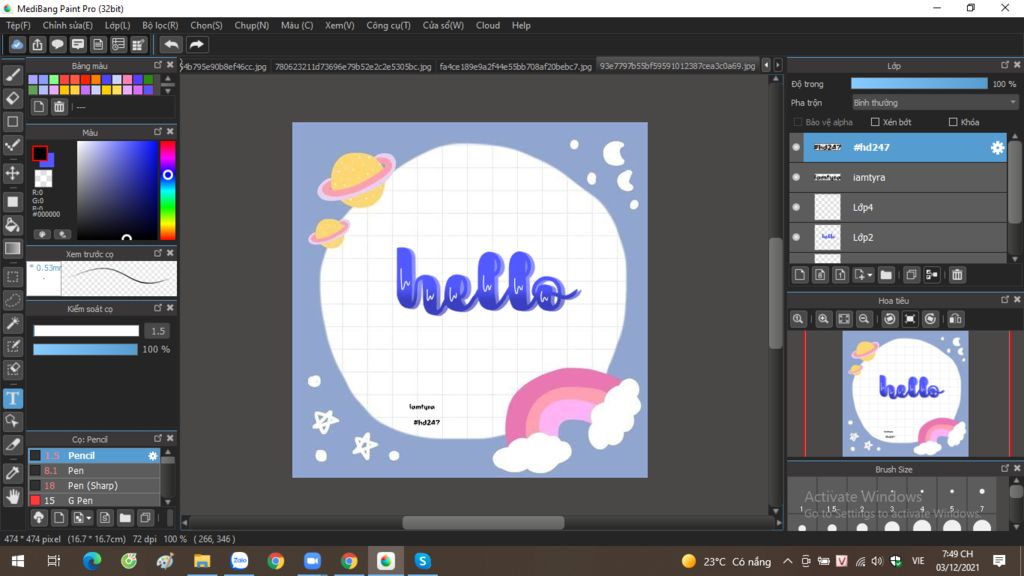The height and width of the screenshot is (576, 1024).
Task: Select the rectangular Selection tool
Action: [x=12, y=277]
